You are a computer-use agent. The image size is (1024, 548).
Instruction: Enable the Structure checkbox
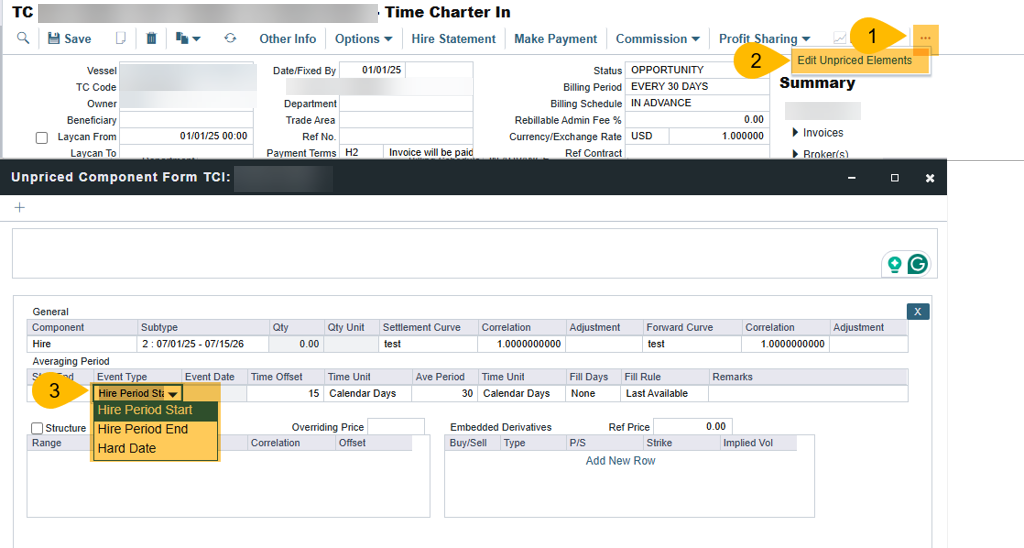pyautogui.click(x=37, y=428)
